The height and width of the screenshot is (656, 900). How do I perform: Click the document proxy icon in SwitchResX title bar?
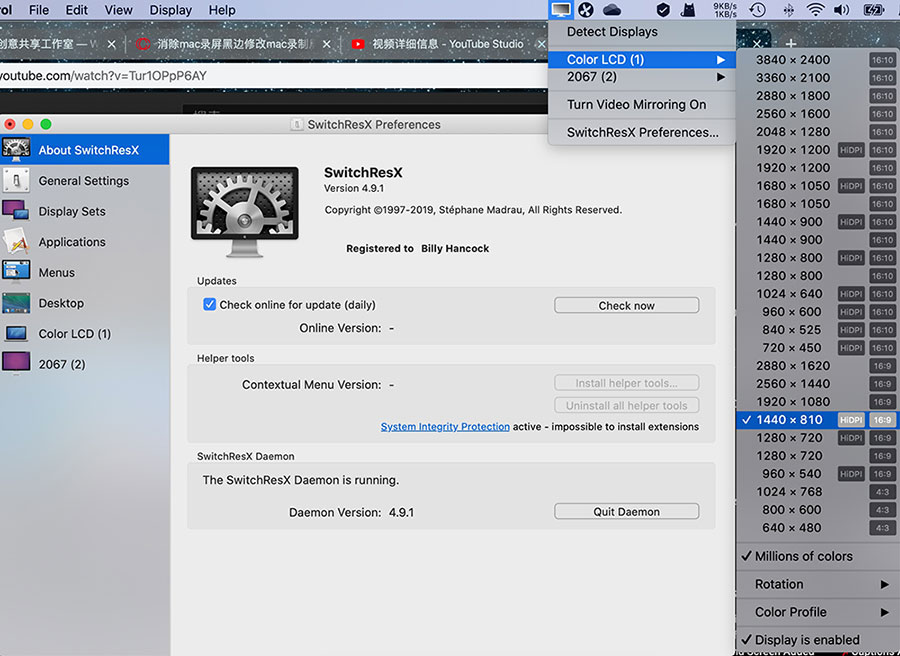[x=297, y=125]
